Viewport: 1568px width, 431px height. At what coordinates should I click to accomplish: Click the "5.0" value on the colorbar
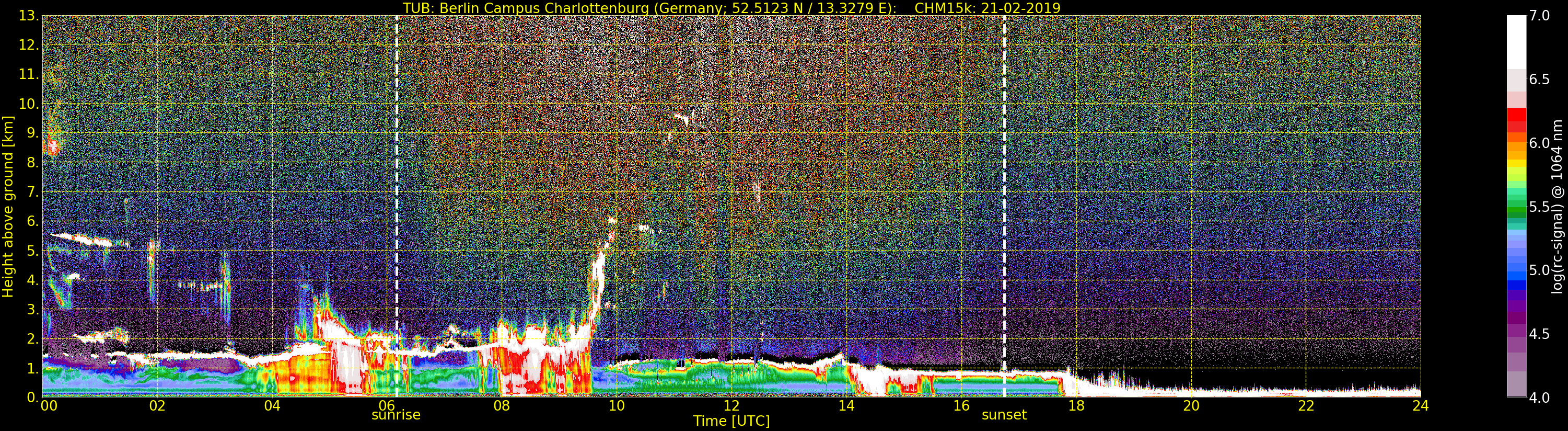click(1539, 270)
